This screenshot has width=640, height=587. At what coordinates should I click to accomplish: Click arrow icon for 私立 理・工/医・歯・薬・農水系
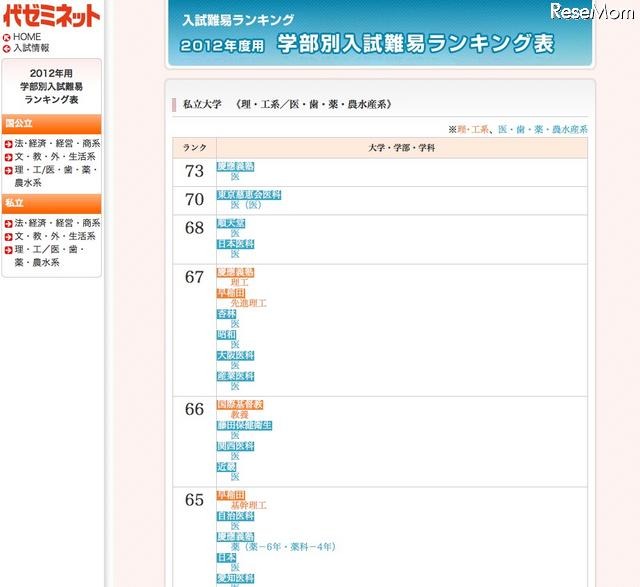pyautogui.click(x=8, y=249)
